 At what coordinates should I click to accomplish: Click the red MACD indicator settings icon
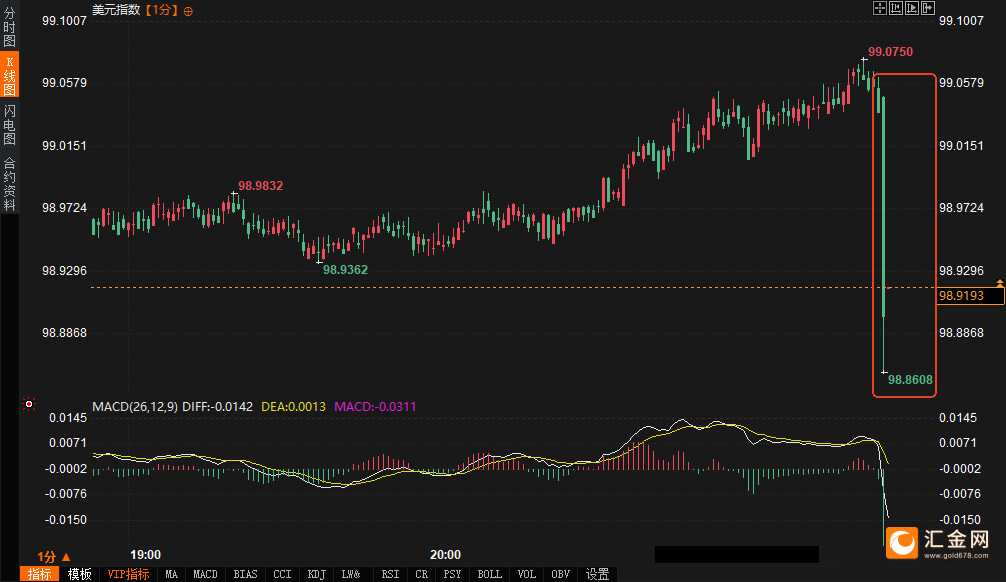[29, 404]
